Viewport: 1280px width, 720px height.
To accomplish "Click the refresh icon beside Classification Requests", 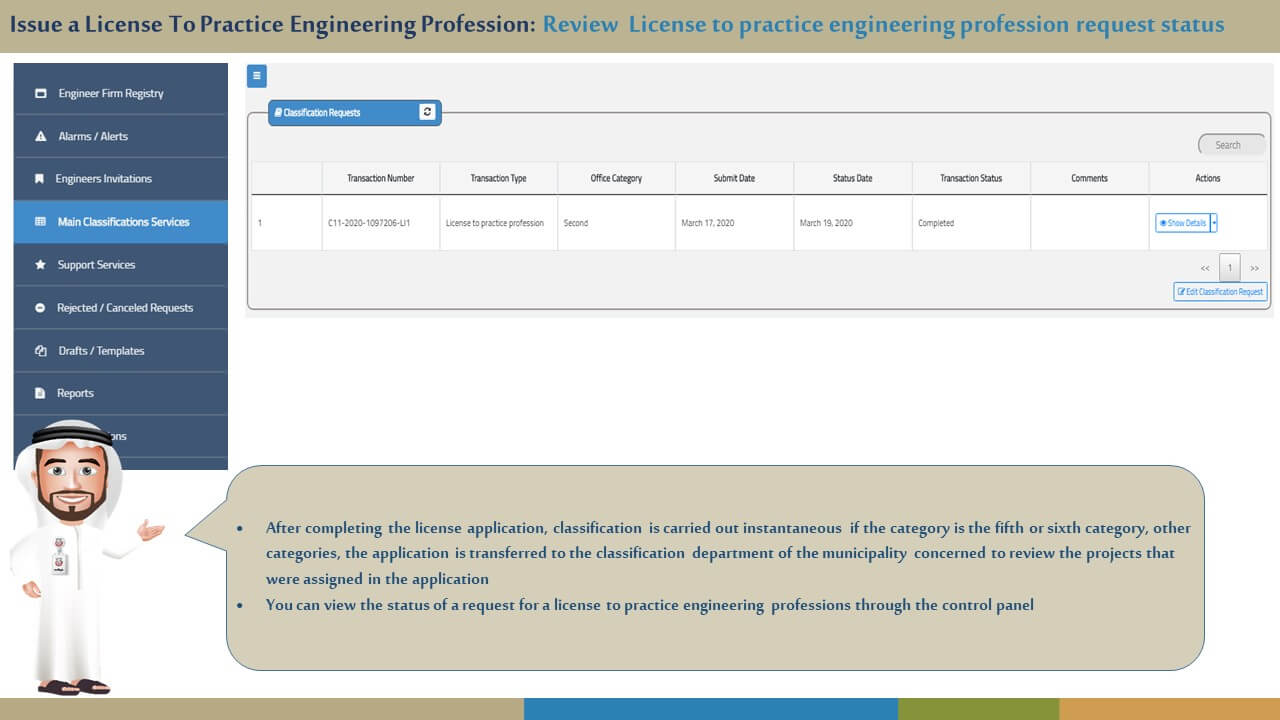I will point(428,112).
